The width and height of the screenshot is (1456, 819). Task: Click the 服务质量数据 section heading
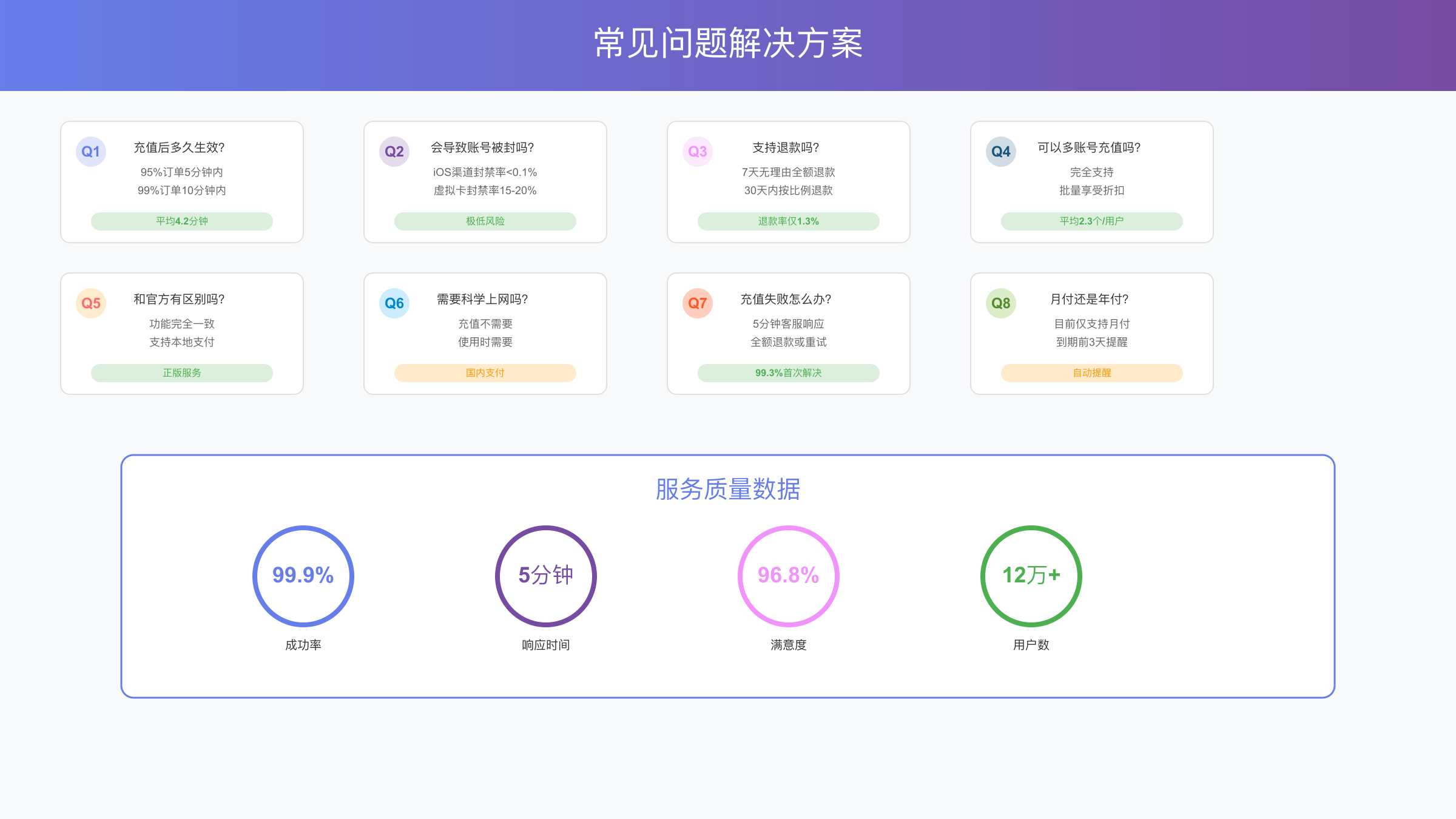click(728, 489)
